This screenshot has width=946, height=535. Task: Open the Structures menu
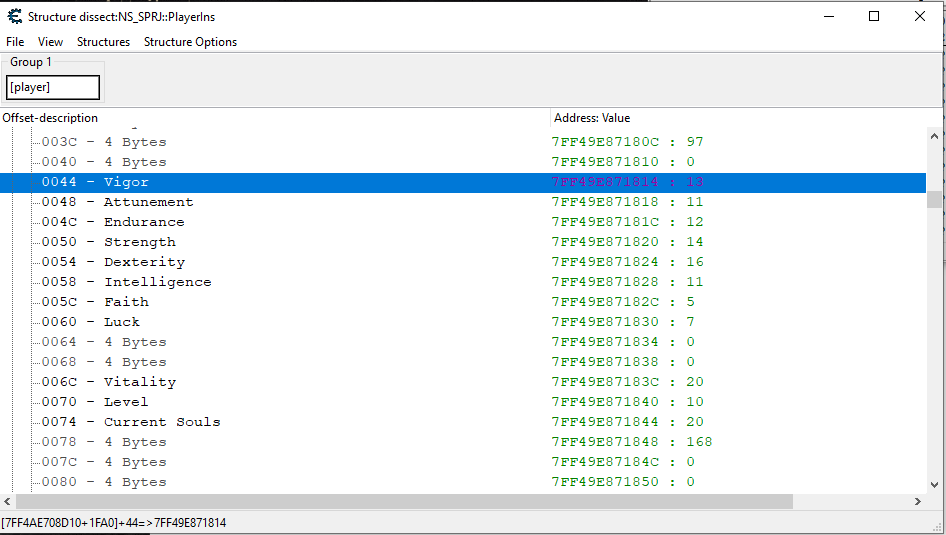[103, 42]
